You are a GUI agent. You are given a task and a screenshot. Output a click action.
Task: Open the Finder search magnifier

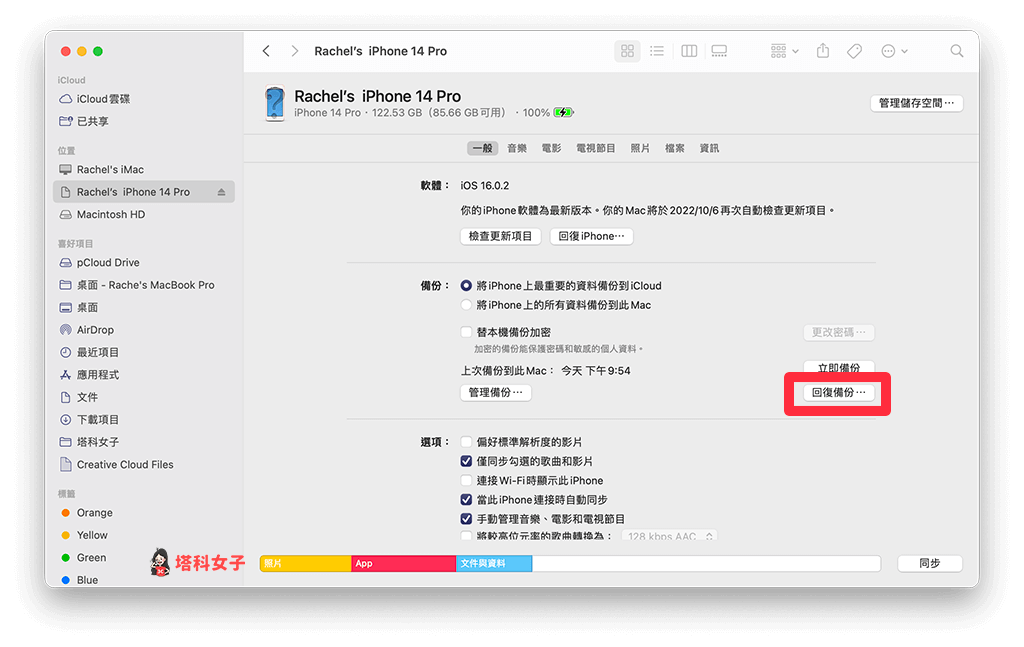click(x=957, y=51)
